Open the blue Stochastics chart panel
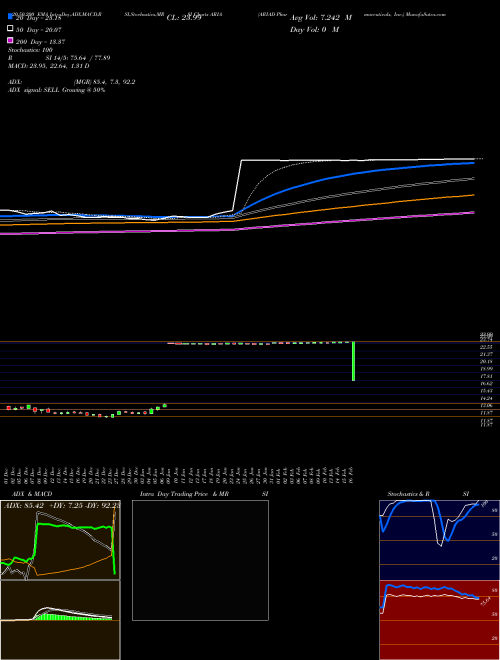 click(x=439, y=540)
